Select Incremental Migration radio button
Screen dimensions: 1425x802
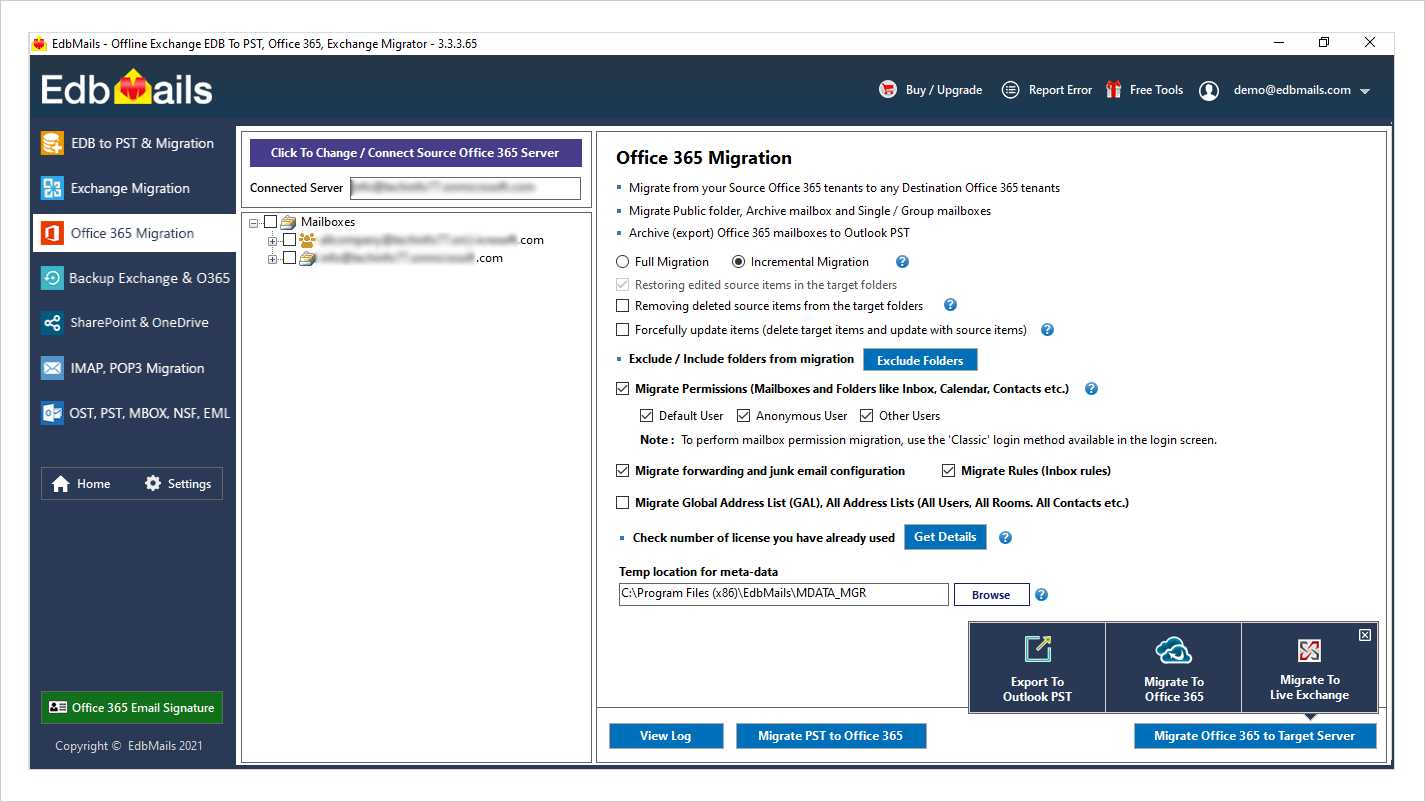[x=739, y=262]
